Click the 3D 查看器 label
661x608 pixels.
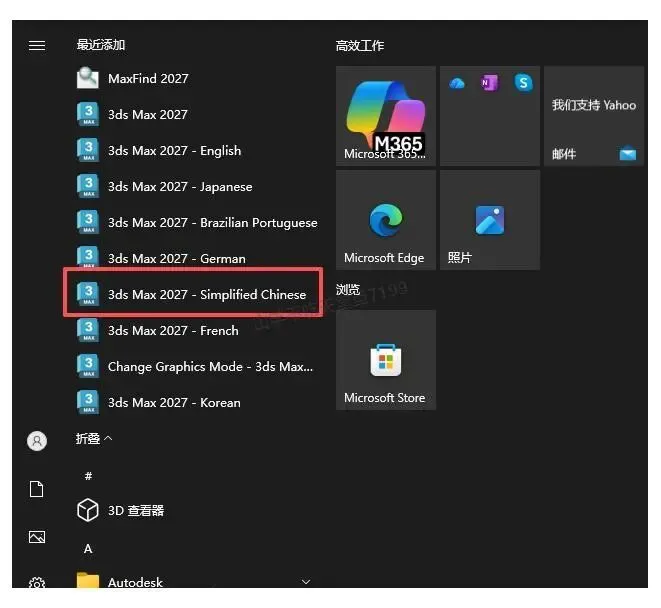point(136,511)
